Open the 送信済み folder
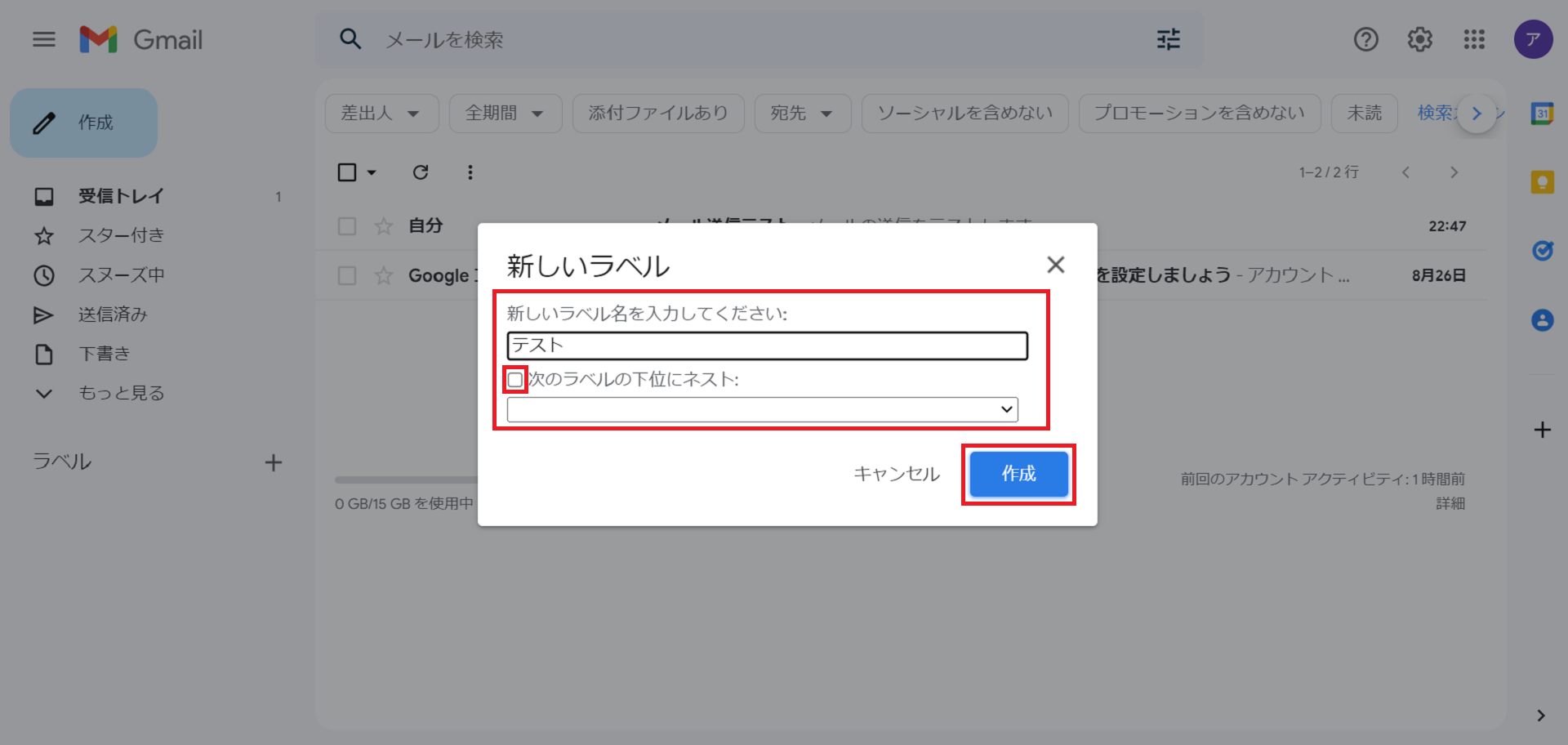 coord(113,315)
